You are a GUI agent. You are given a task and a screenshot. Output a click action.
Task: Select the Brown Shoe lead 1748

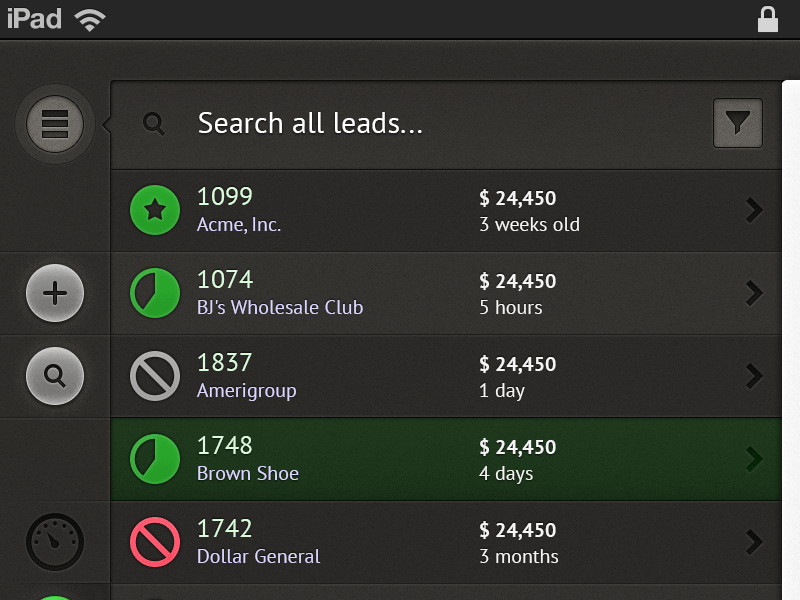[x=446, y=459]
